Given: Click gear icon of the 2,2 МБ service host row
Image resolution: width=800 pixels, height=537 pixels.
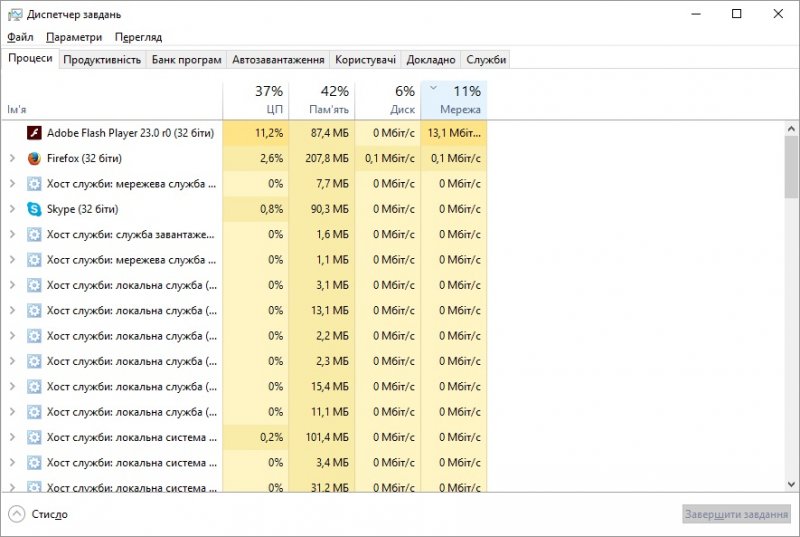Looking at the screenshot, I should [x=34, y=336].
